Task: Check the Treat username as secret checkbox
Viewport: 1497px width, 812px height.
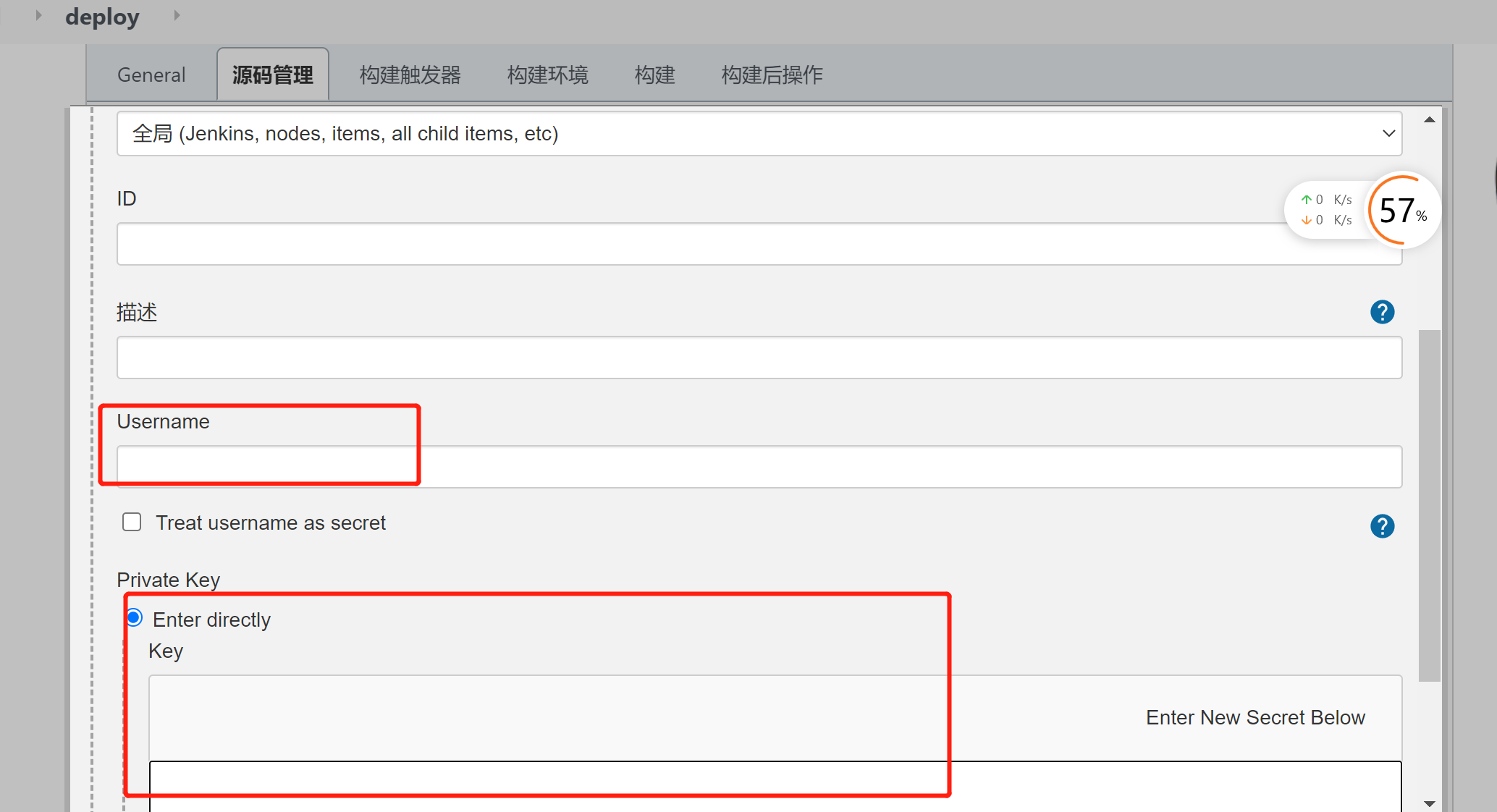Action: 132,522
